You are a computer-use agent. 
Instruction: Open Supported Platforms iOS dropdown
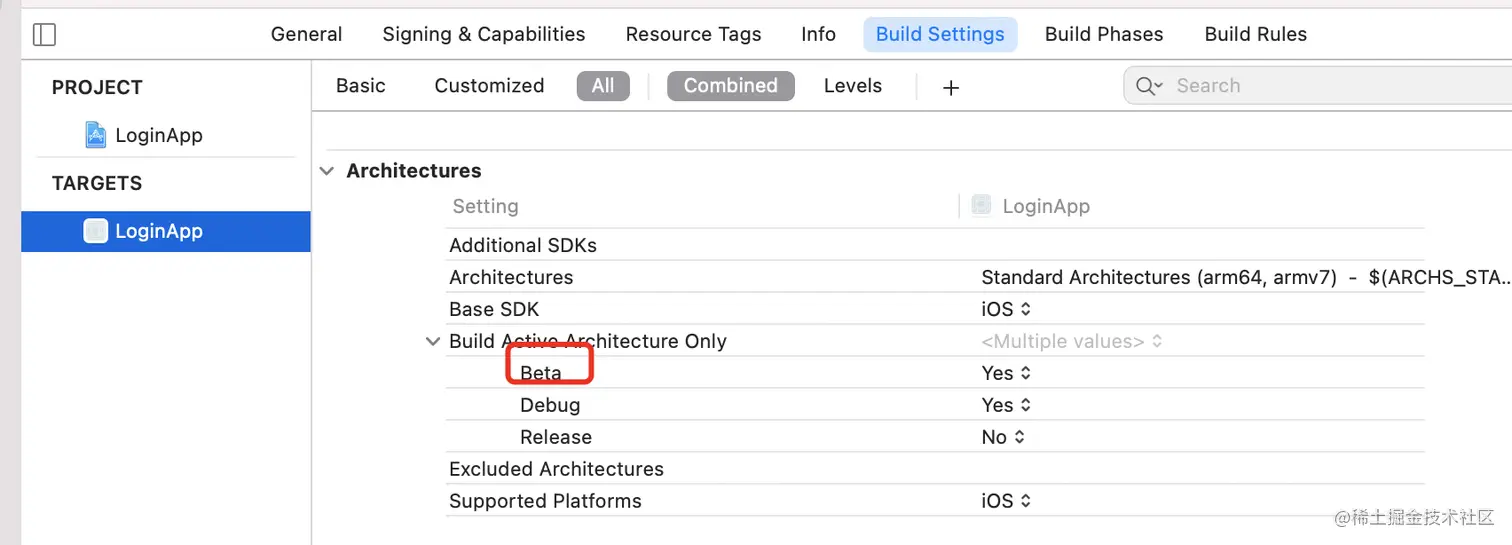pos(1006,501)
